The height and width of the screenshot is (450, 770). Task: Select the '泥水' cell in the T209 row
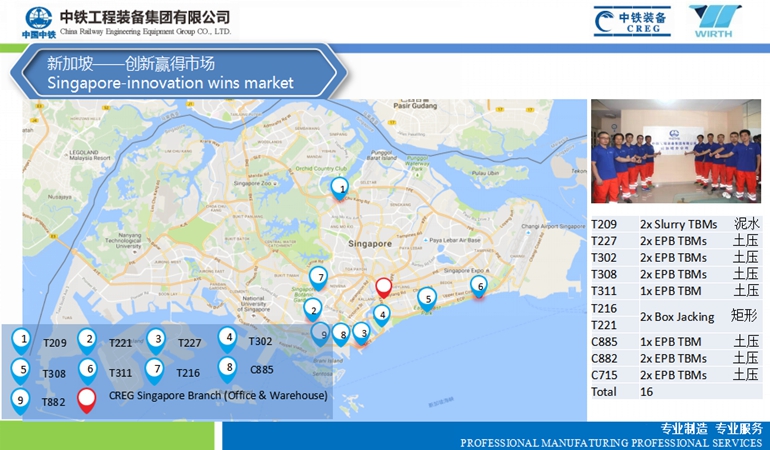pos(746,224)
